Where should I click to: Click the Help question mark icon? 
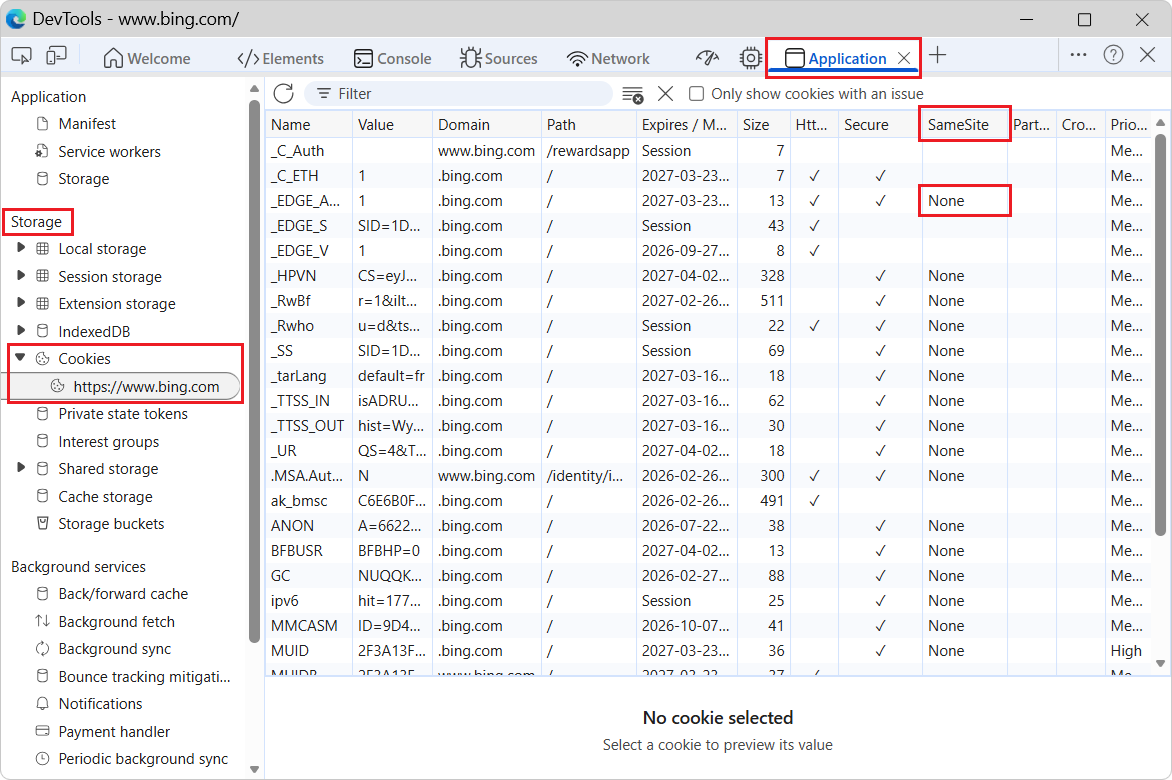1113,55
